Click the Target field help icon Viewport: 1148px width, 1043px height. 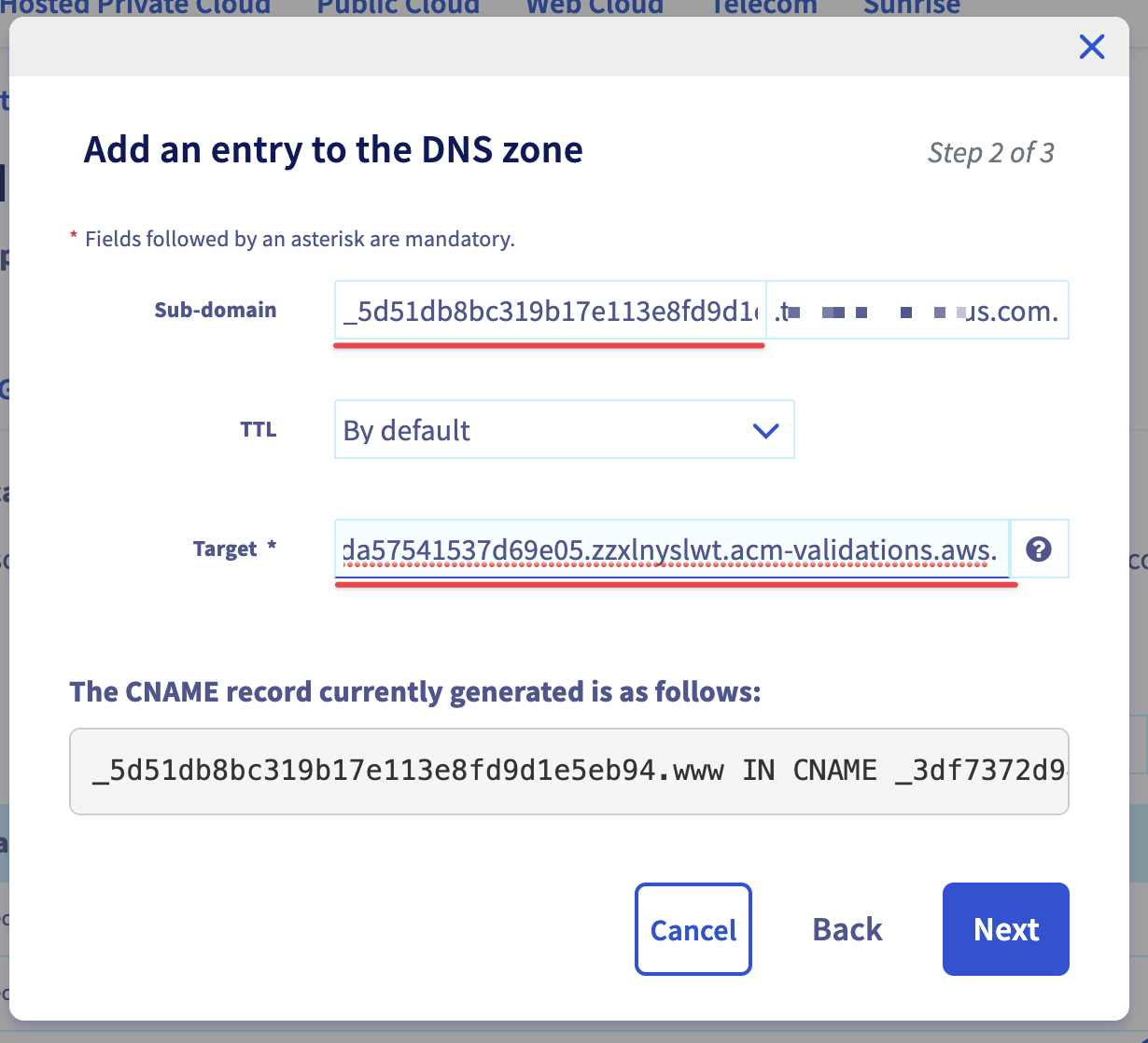point(1038,549)
